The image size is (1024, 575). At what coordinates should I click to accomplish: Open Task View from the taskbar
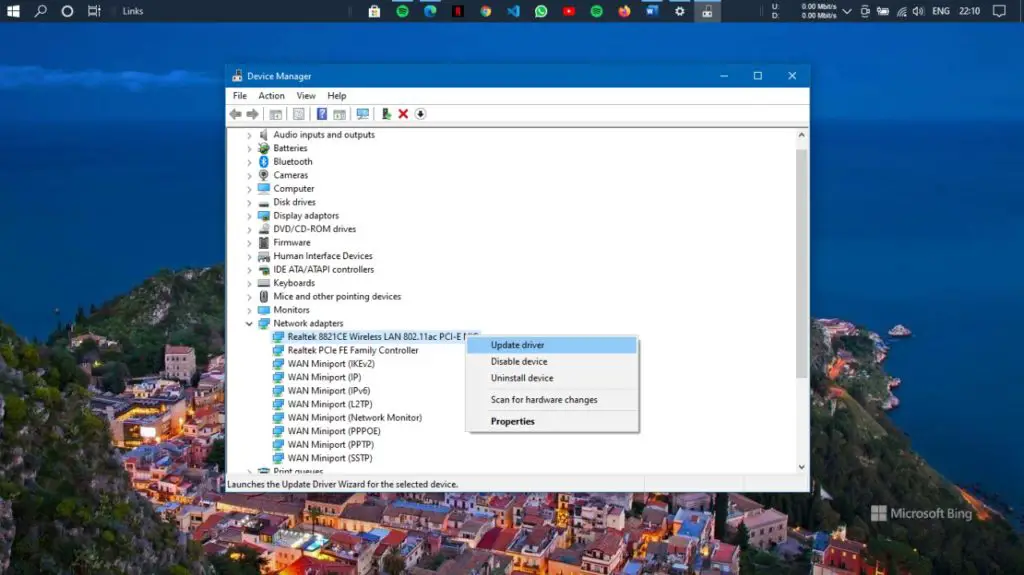[x=94, y=11]
